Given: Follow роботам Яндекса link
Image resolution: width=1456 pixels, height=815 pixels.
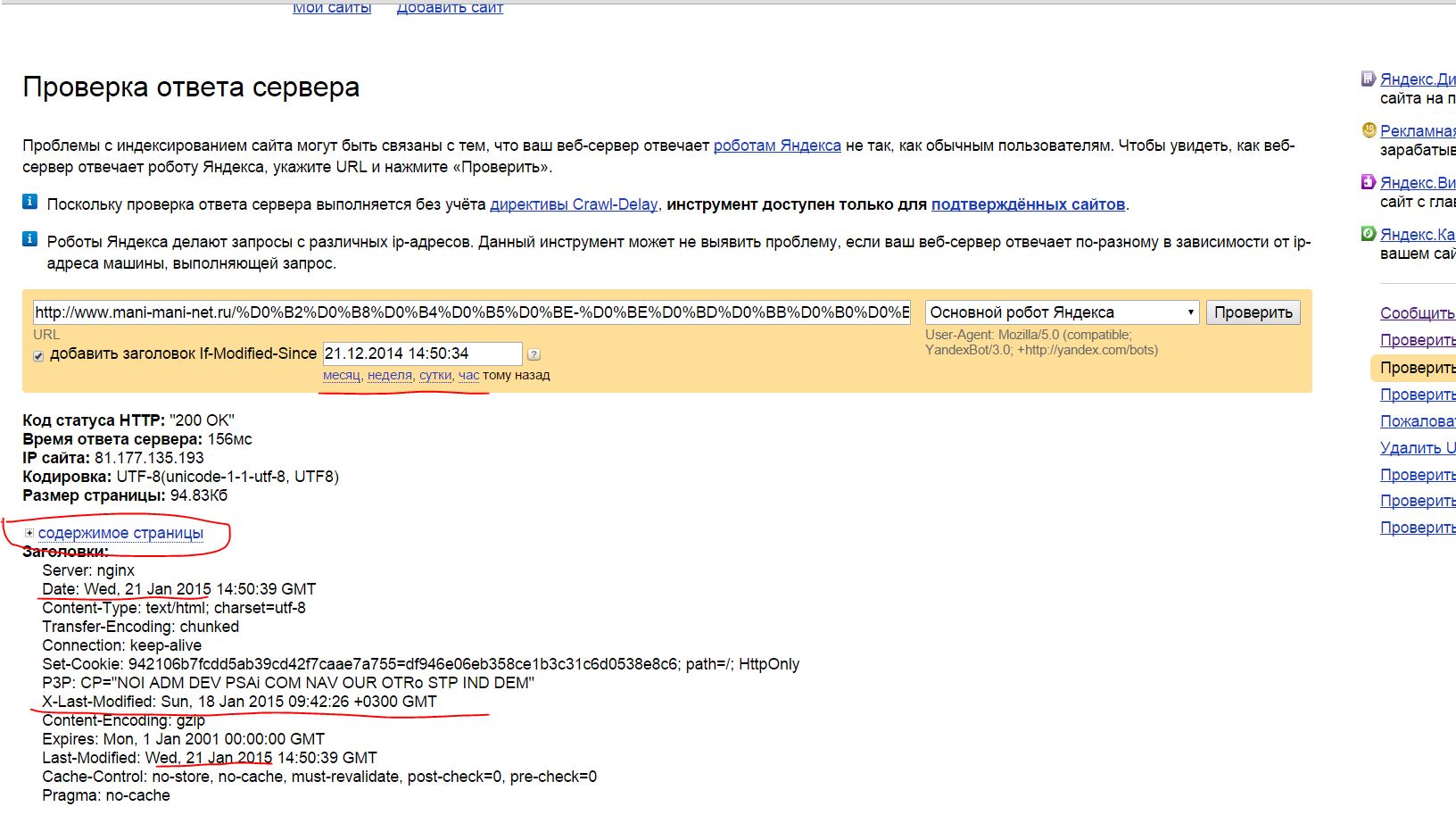Looking at the screenshot, I should tap(777, 146).
